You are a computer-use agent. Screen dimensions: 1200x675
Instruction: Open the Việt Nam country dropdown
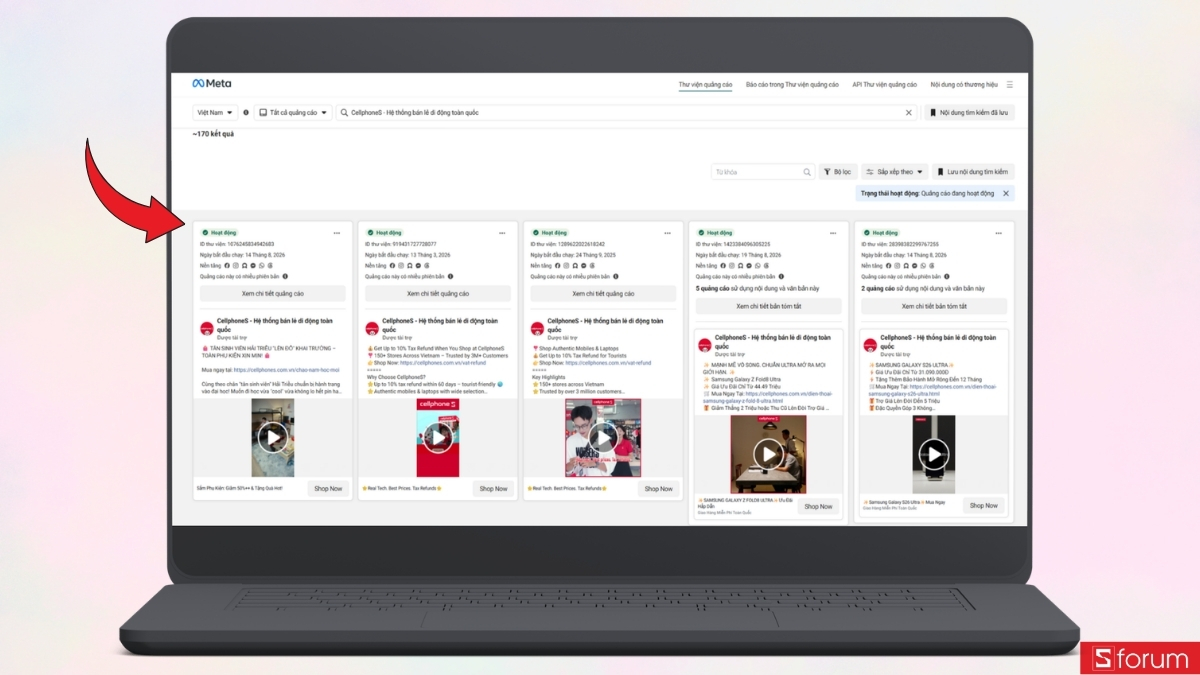(216, 113)
